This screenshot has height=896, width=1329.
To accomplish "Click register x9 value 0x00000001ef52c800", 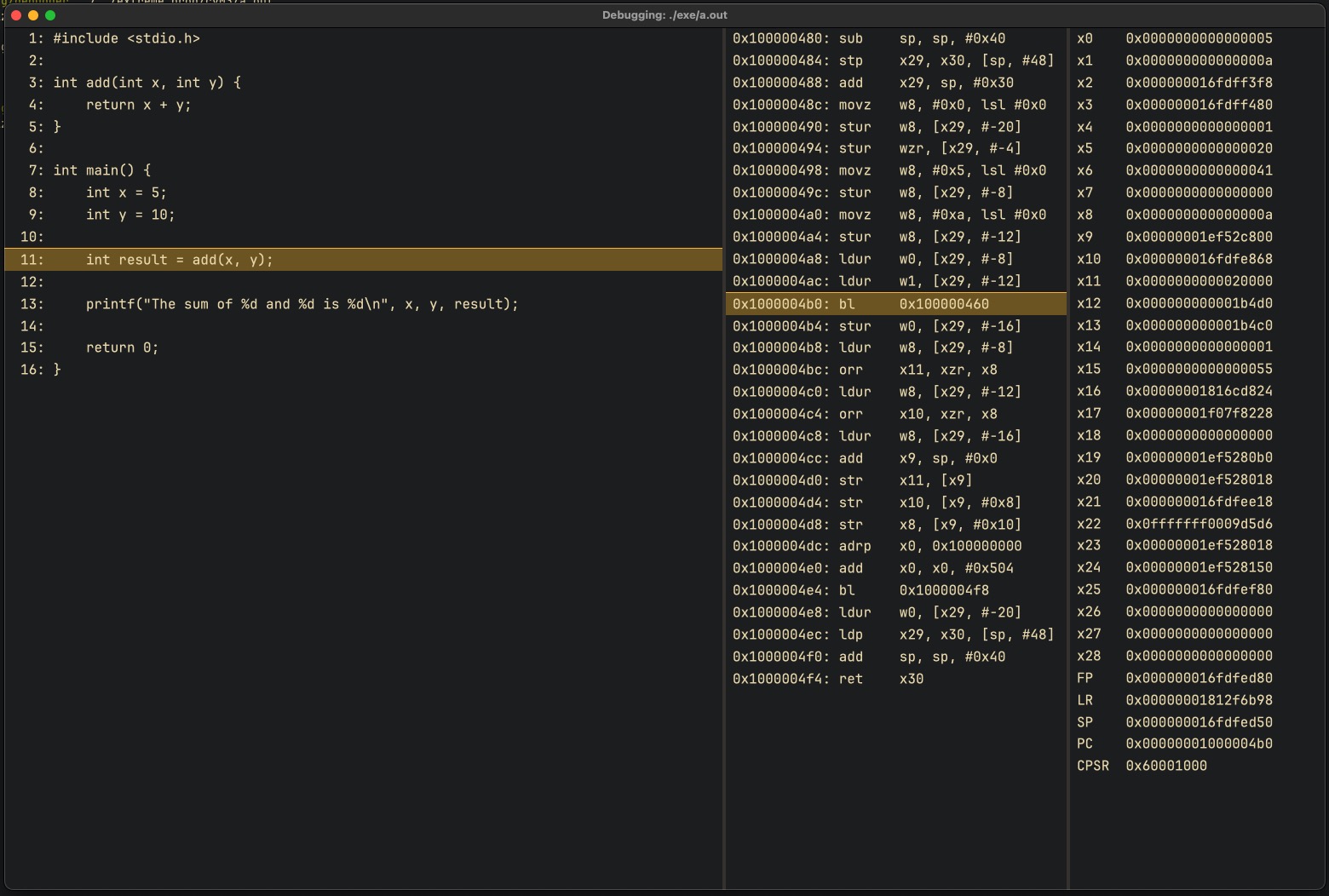I will click(x=1199, y=237).
